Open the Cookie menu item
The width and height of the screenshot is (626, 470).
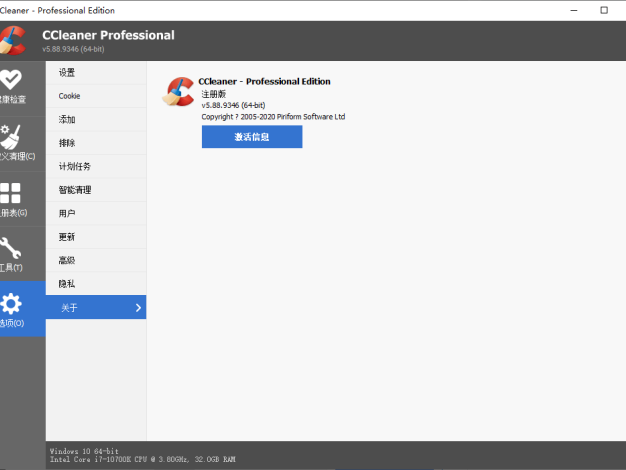pos(96,96)
